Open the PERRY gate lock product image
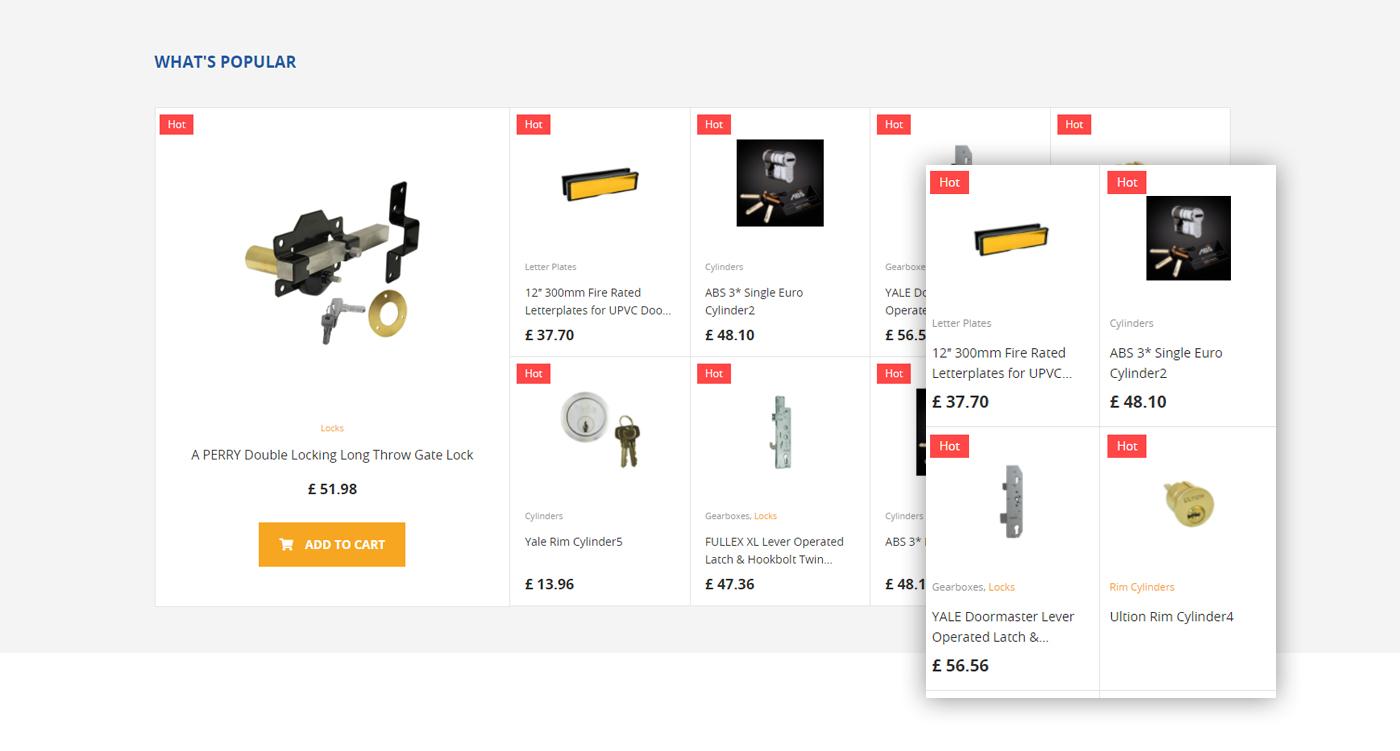This screenshot has height=751, width=1400. (x=332, y=264)
